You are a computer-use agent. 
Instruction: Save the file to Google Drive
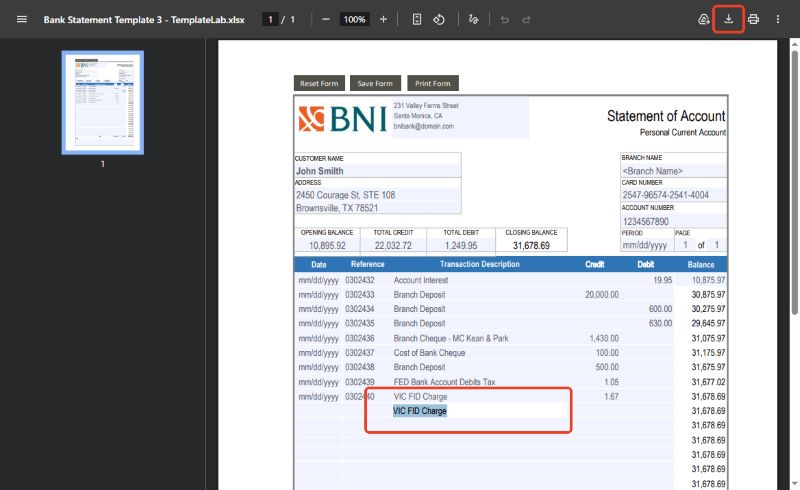(704, 19)
